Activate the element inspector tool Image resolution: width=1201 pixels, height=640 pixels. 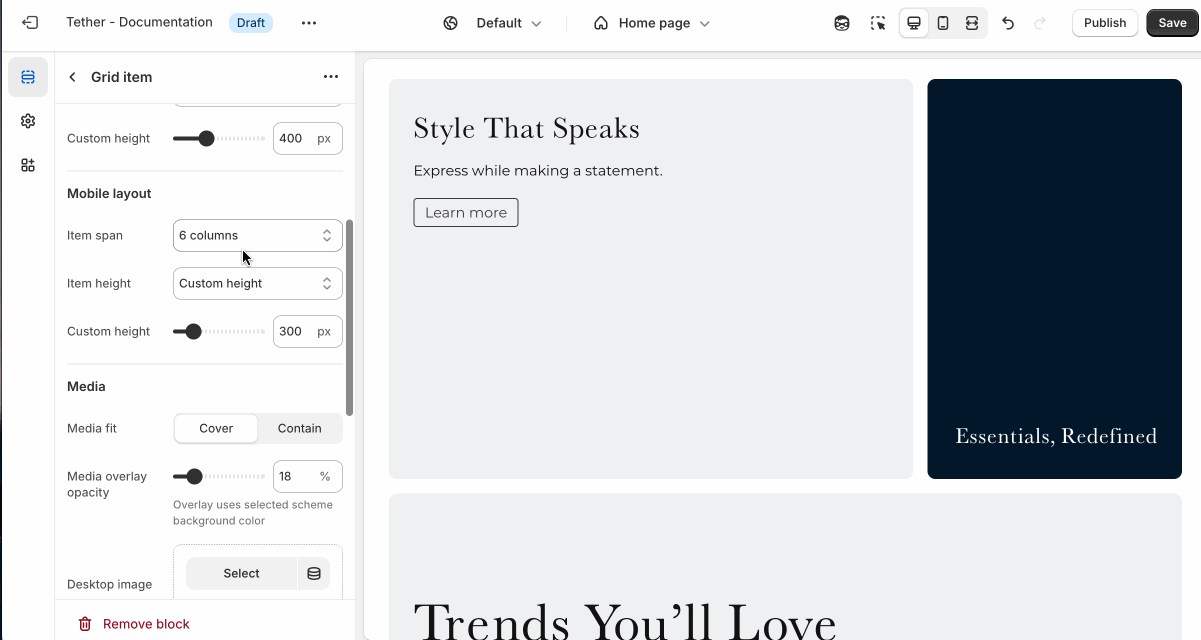pos(878,23)
